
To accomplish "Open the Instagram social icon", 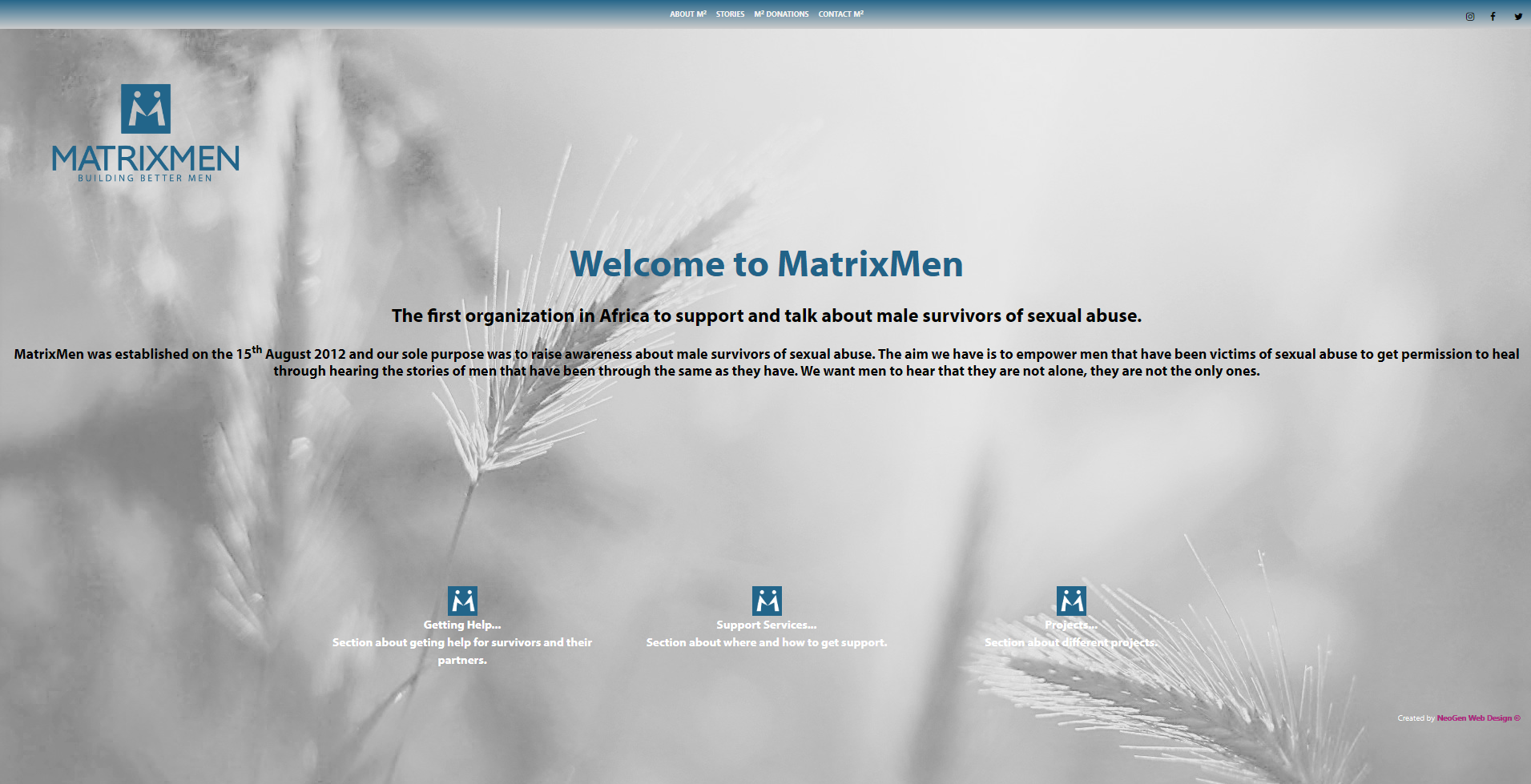I will tap(1470, 16).
